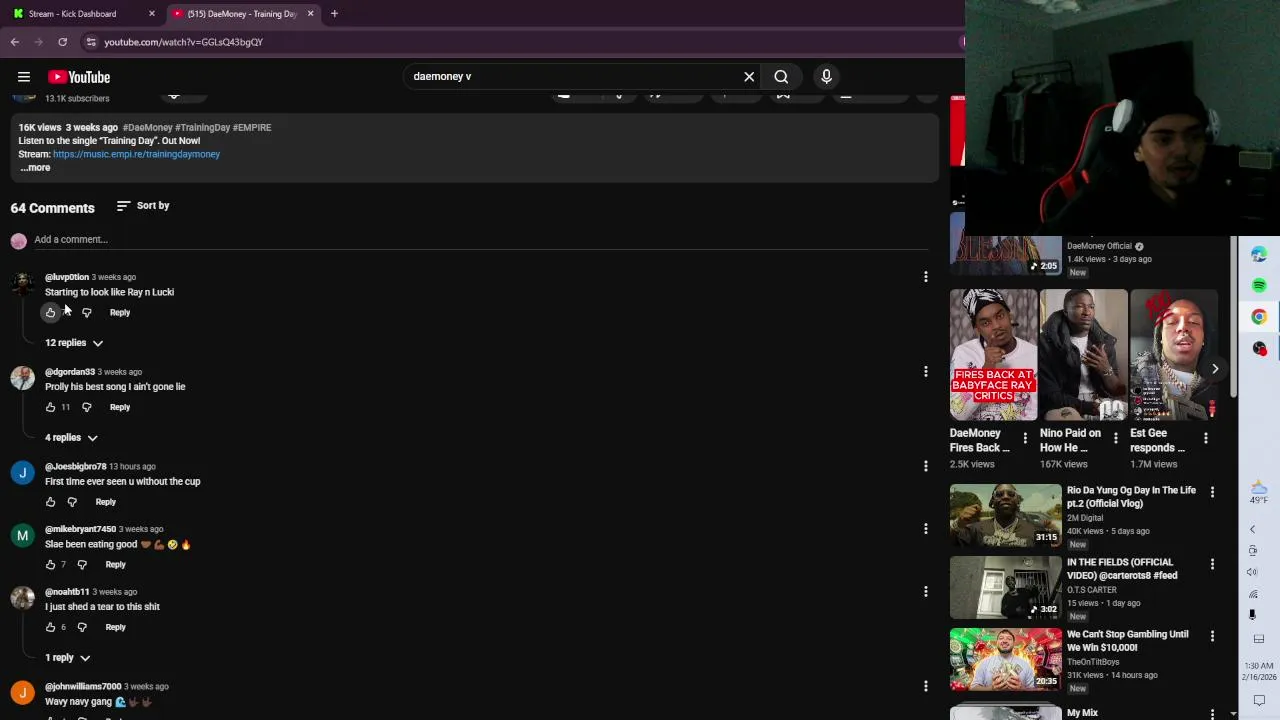The image size is (1280, 720).
Task: Expand the 12 replies thread
Action: [x=74, y=343]
